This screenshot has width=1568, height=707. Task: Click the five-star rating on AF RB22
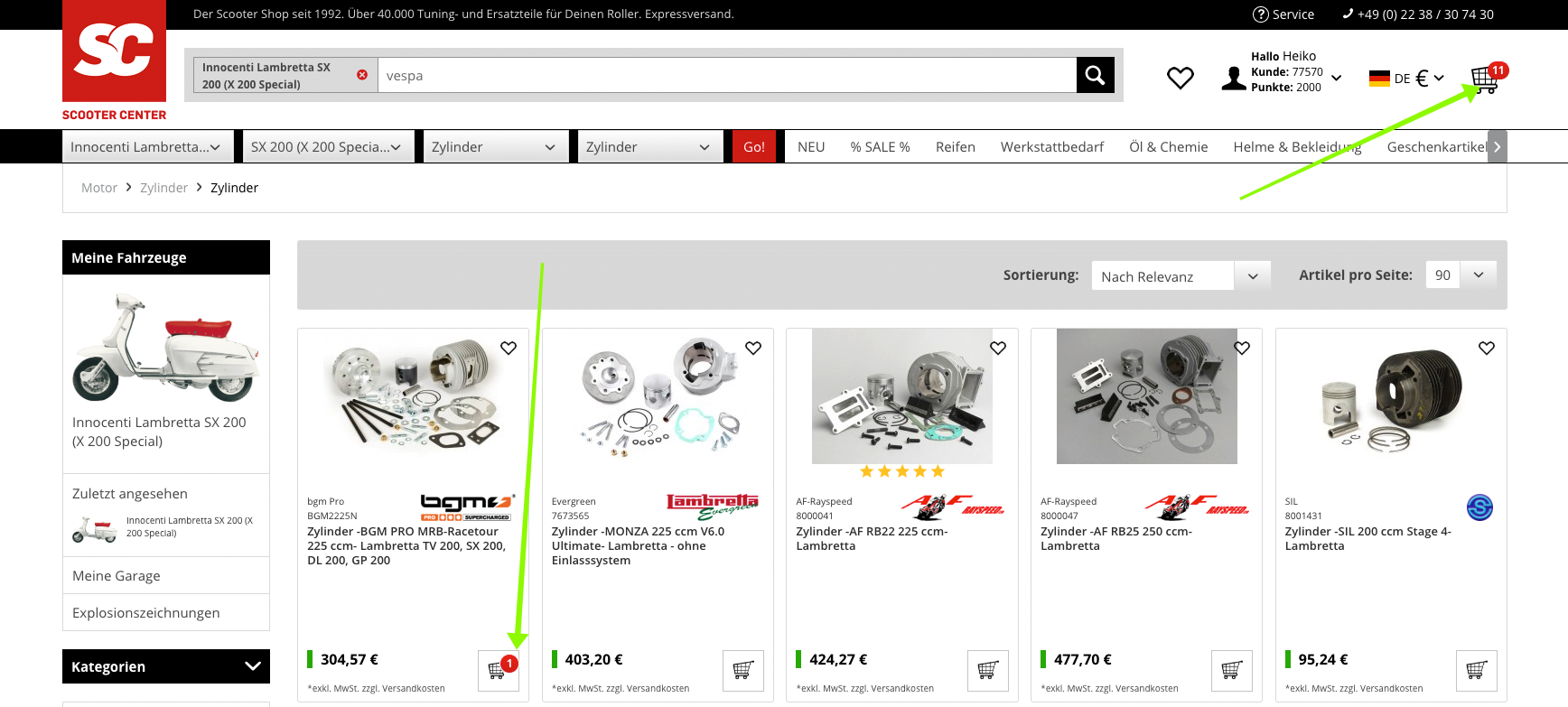(x=902, y=471)
